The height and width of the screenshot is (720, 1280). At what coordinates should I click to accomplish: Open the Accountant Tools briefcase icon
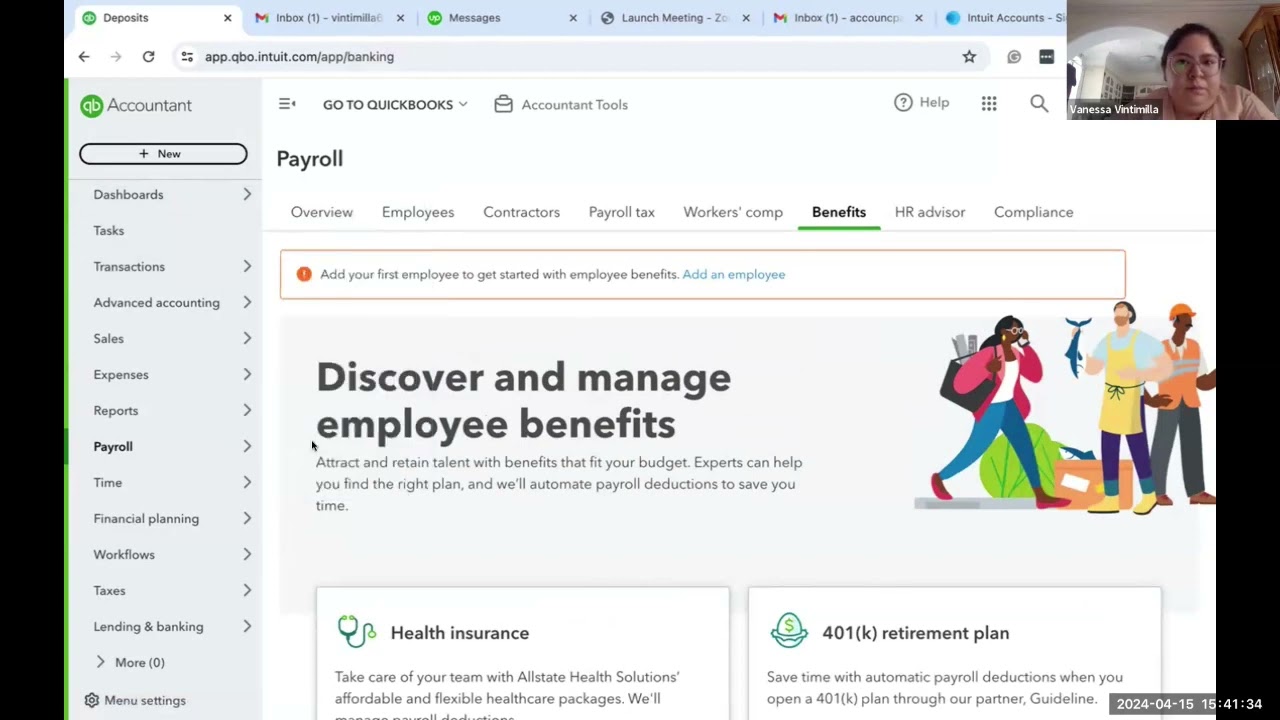click(x=503, y=104)
